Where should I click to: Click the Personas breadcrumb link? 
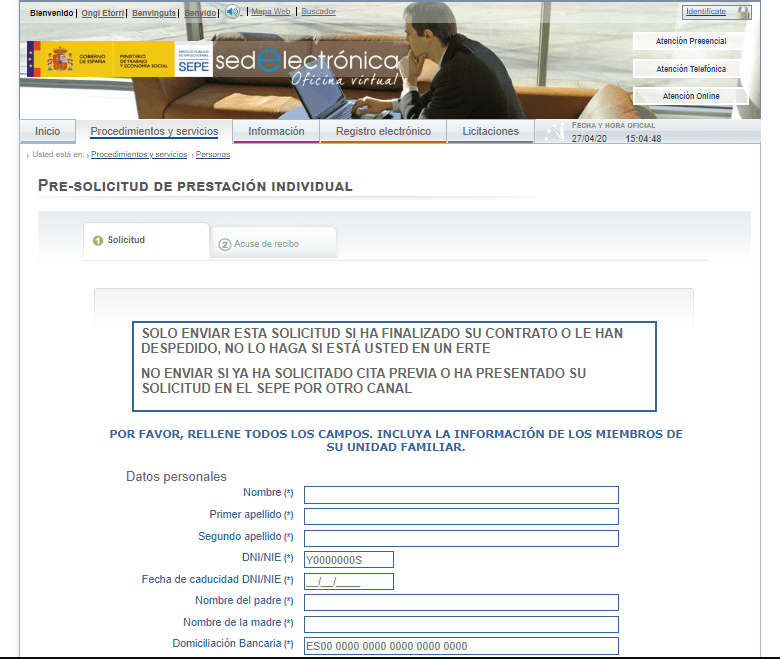[213, 155]
